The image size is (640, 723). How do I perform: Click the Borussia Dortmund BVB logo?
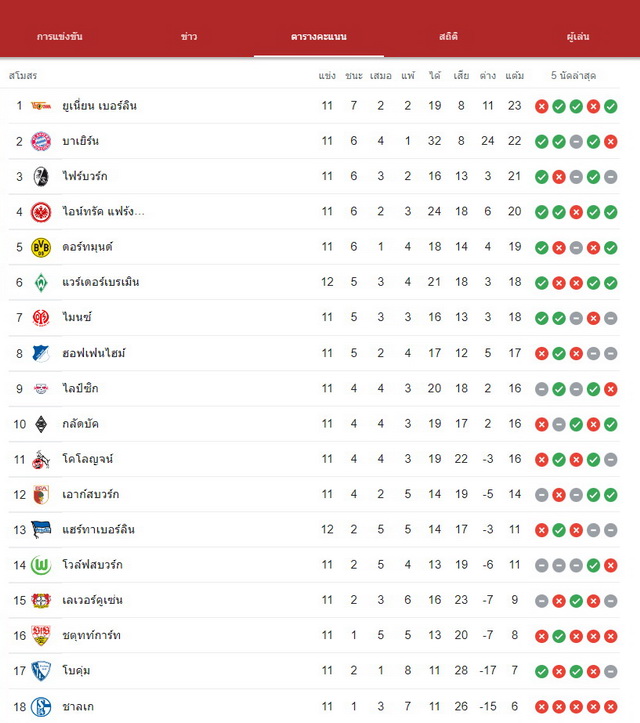pos(41,247)
